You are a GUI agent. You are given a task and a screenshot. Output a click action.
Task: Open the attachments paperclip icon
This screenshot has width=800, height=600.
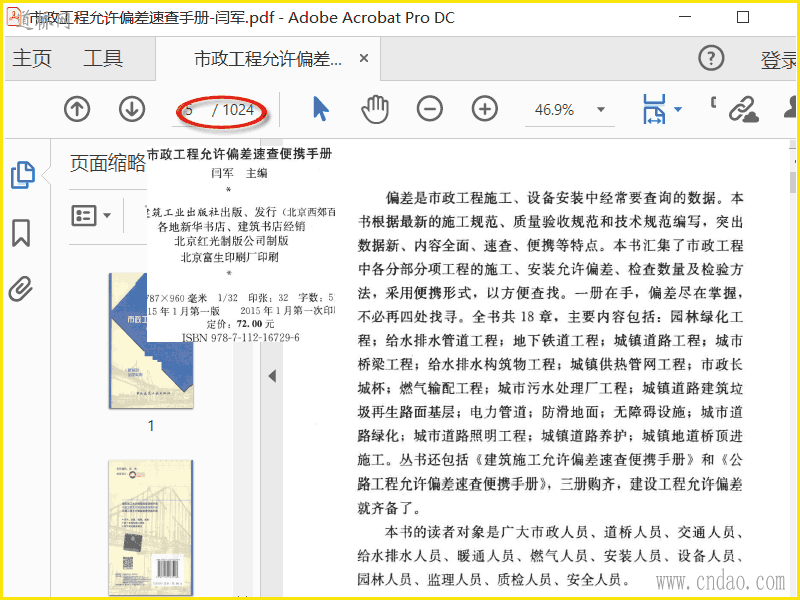click(21, 289)
